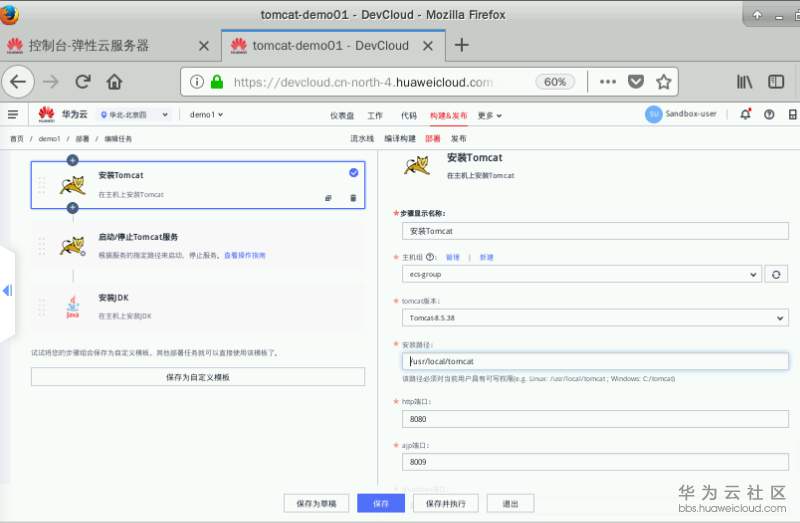The width and height of the screenshot is (800, 523).
Task: Refresh the host group list icon
Action: click(776, 275)
